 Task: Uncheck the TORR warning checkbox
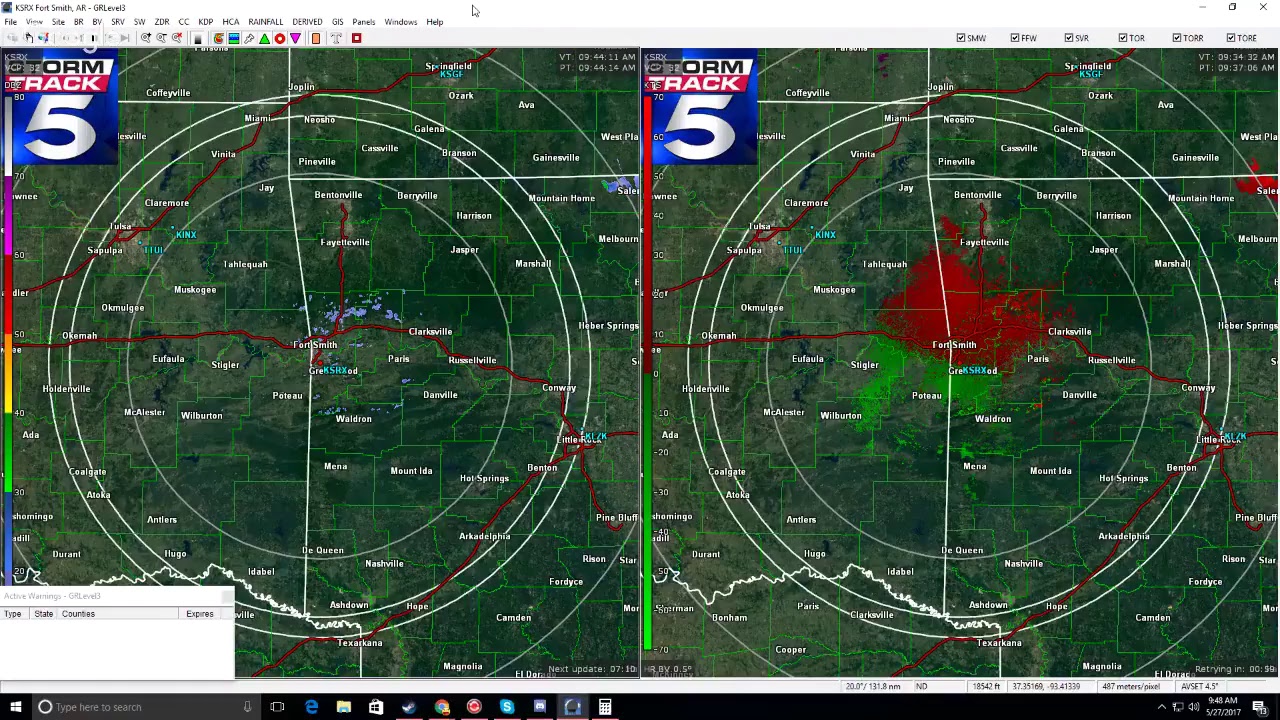[1177, 38]
